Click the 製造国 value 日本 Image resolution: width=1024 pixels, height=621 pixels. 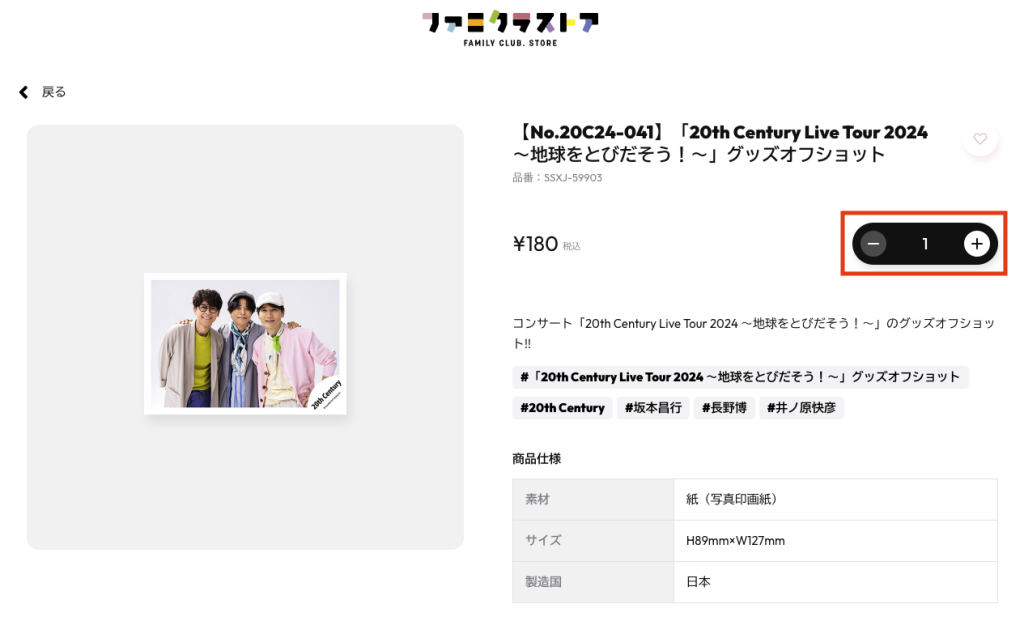tap(698, 582)
